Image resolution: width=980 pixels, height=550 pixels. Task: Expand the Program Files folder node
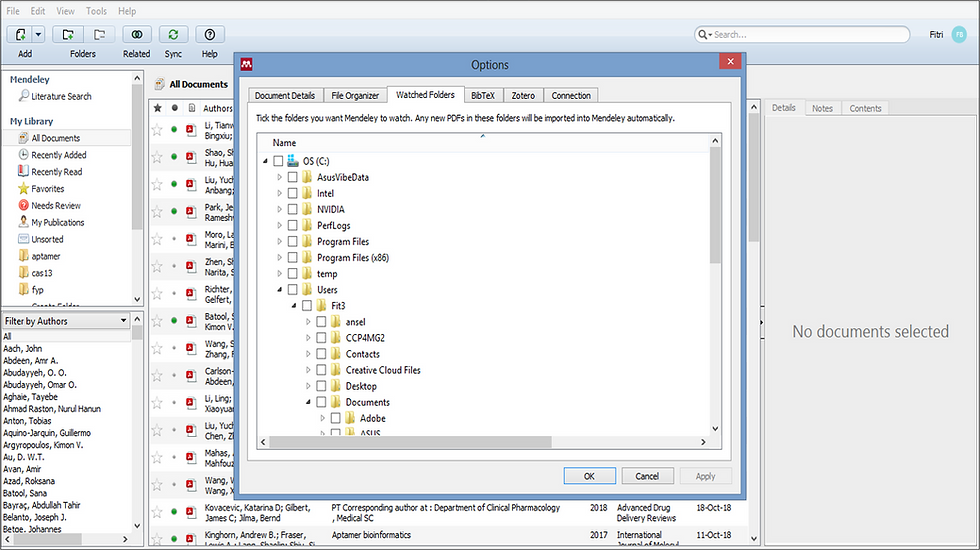(279, 242)
